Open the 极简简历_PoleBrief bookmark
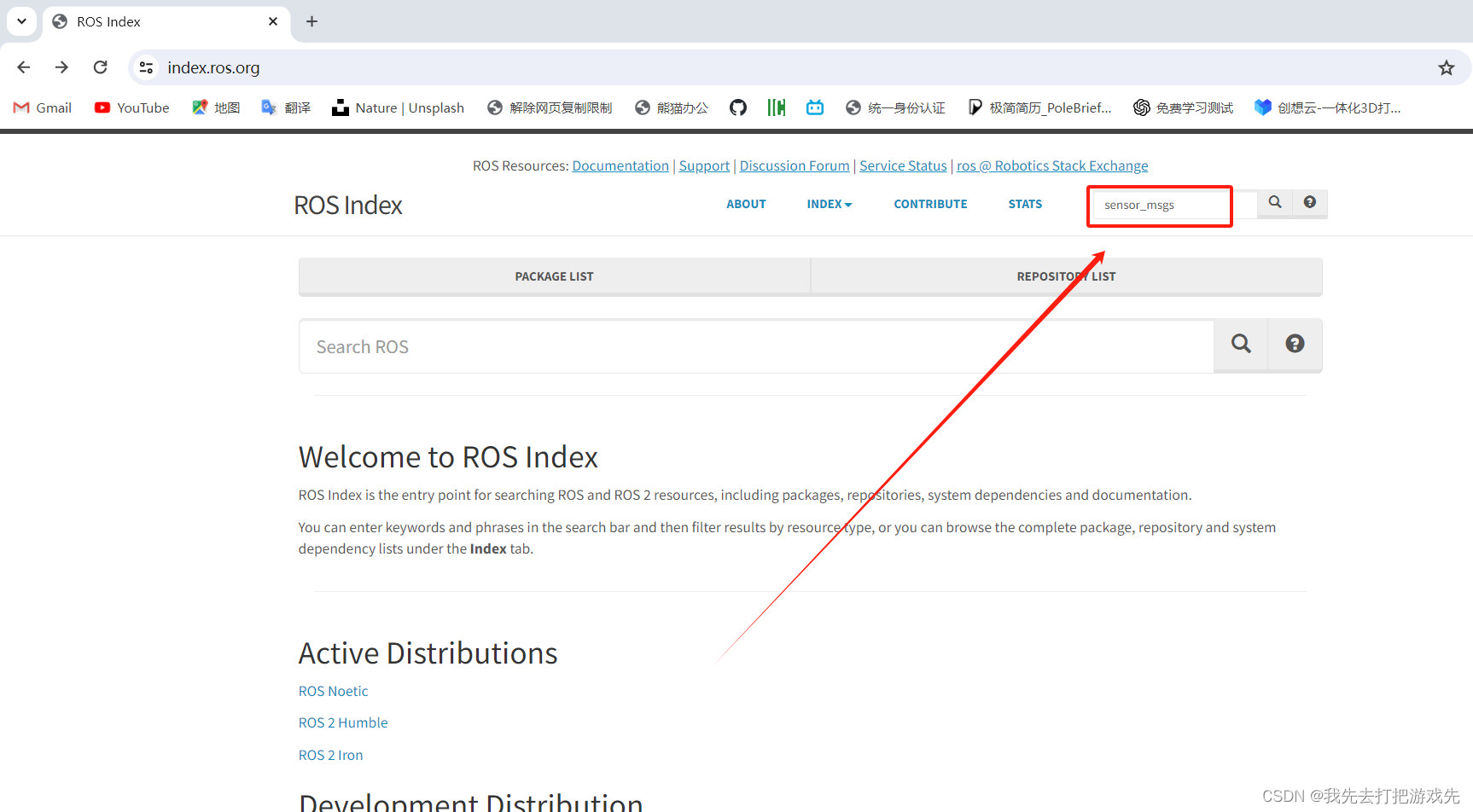 1039,107
